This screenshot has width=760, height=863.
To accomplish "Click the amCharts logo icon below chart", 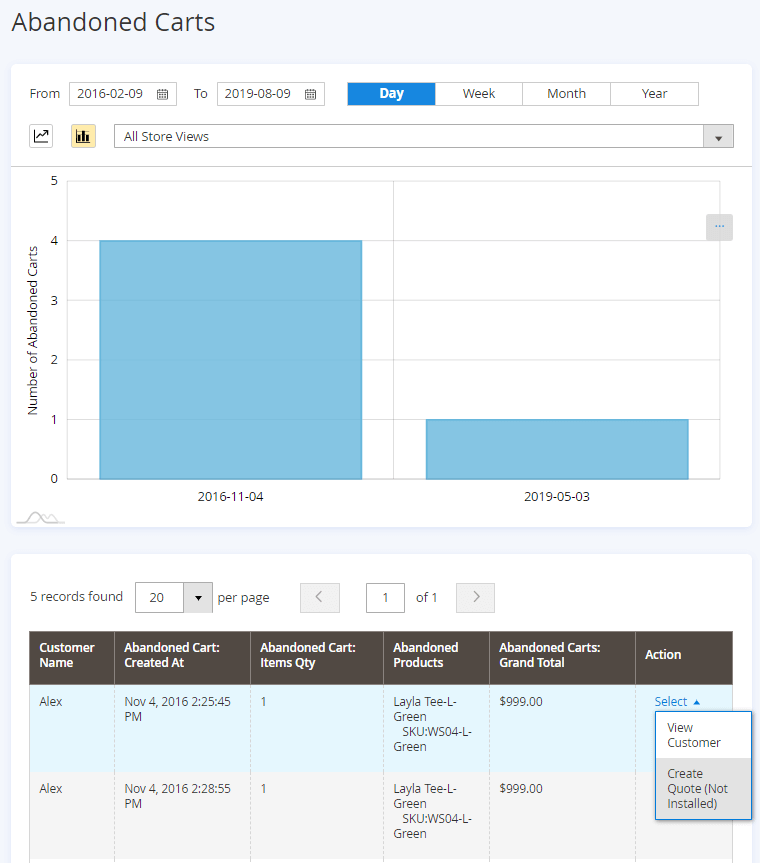I will 41,517.
